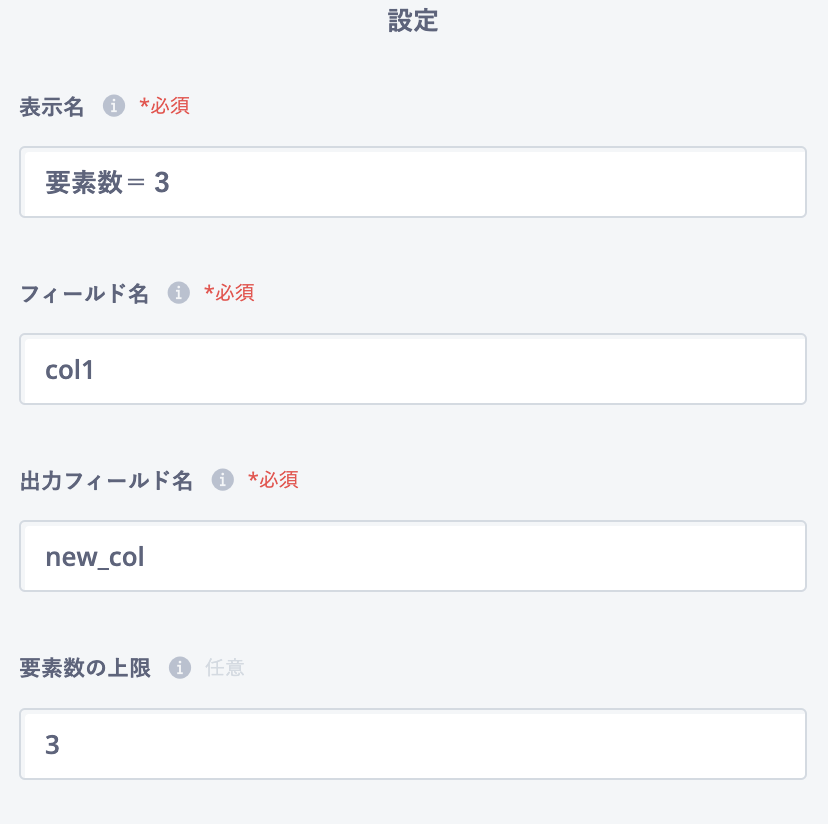Click on the 要素数＝3 text value

click(x=107, y=183)
